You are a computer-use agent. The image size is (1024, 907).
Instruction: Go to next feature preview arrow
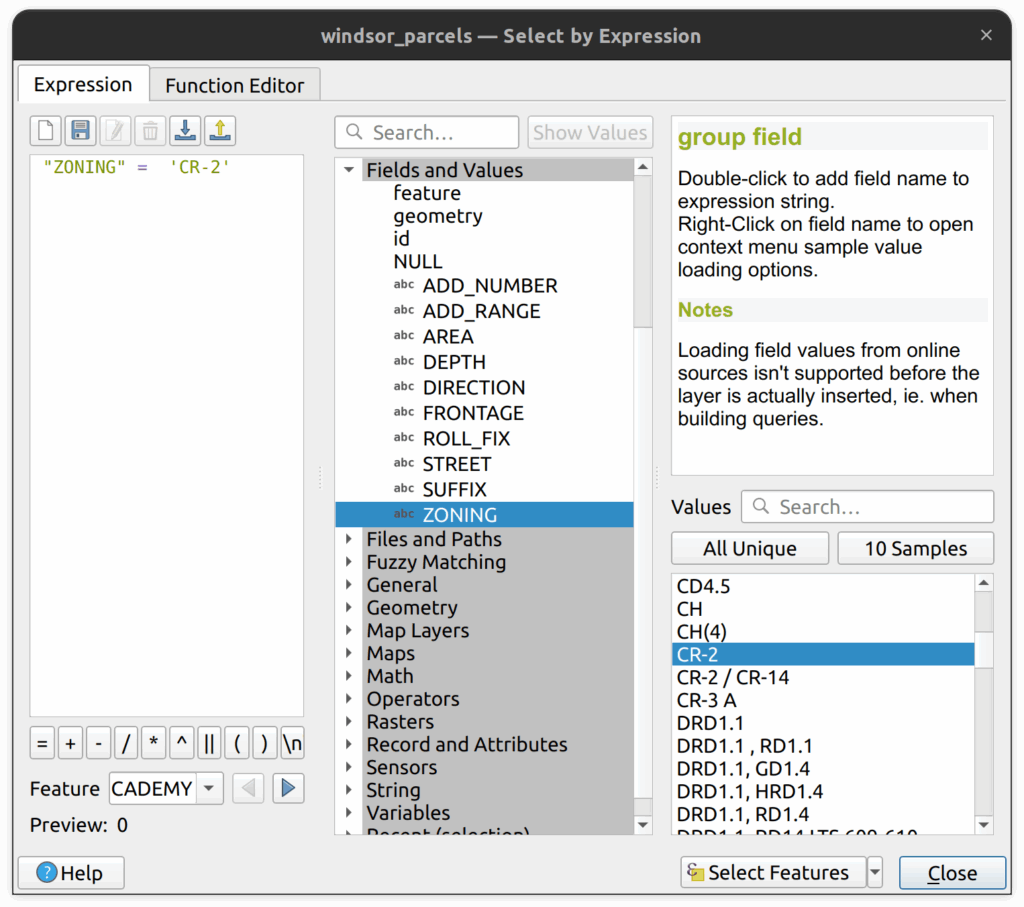(288, 789)
